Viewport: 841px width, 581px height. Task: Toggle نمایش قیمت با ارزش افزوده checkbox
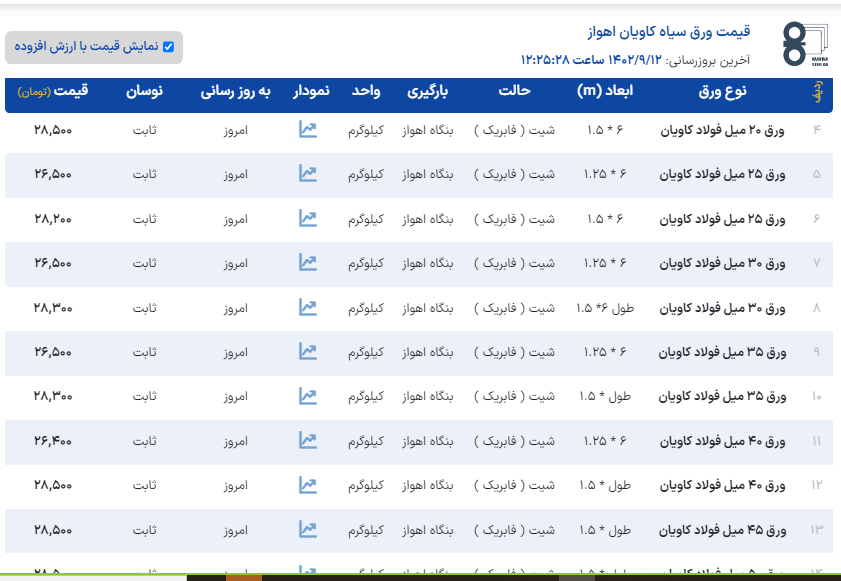[x=168, y=46]
